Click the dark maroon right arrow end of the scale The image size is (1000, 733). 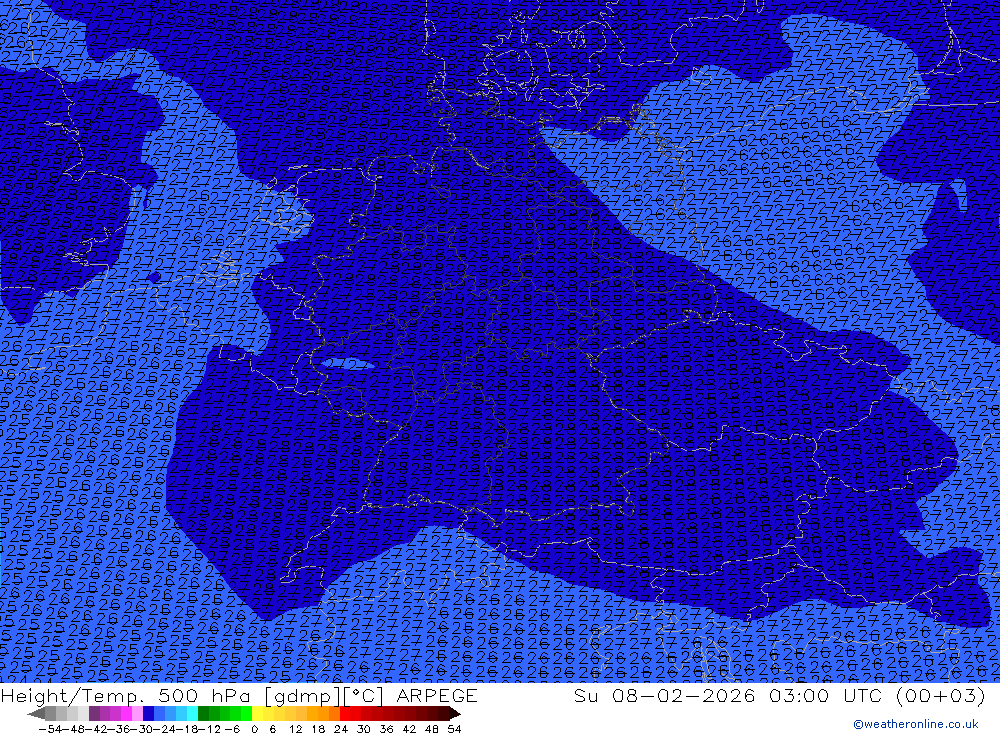[x=455, y=714]
